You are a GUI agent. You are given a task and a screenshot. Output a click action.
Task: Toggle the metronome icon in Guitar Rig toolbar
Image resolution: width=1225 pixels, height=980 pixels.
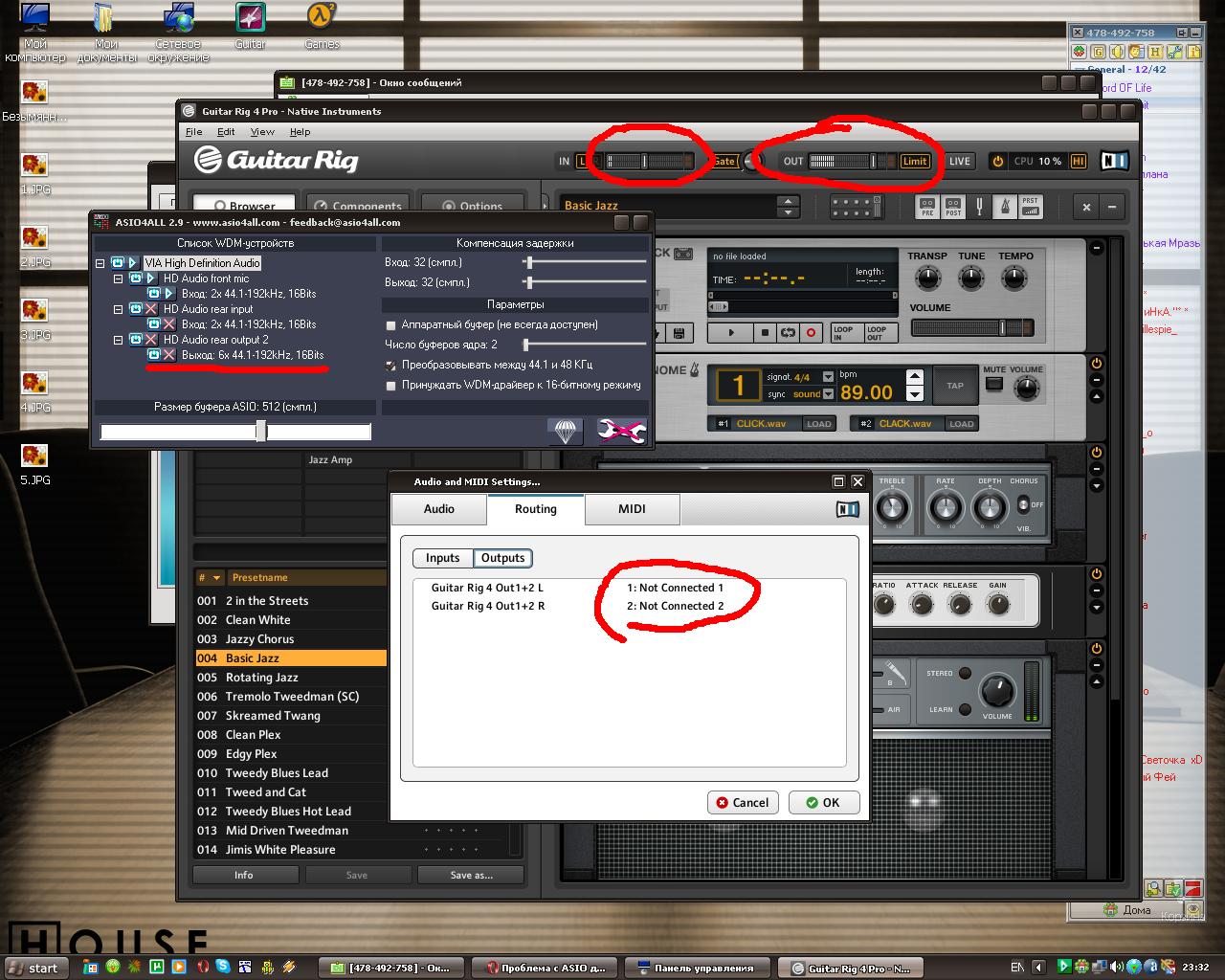(x=1005, y=207)
